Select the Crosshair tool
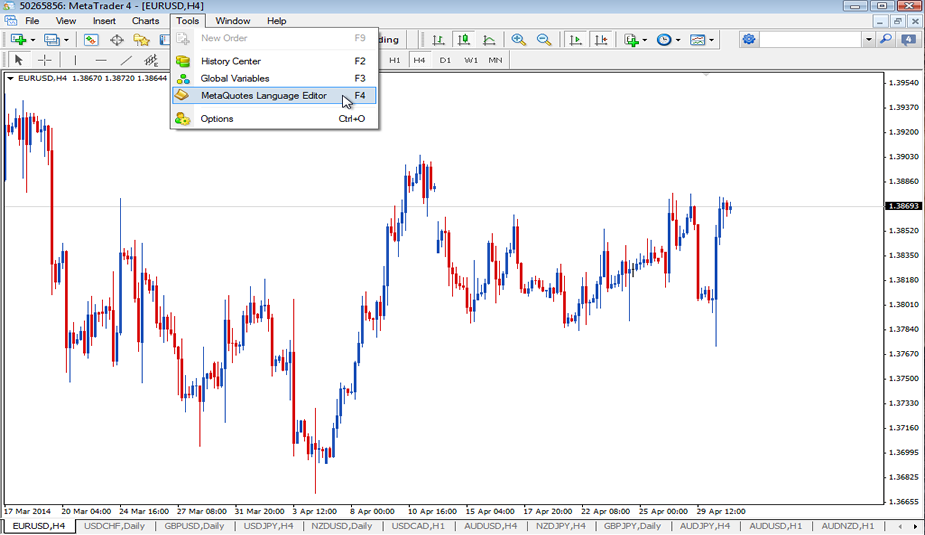Screen dimensions: 925x535 44,60
